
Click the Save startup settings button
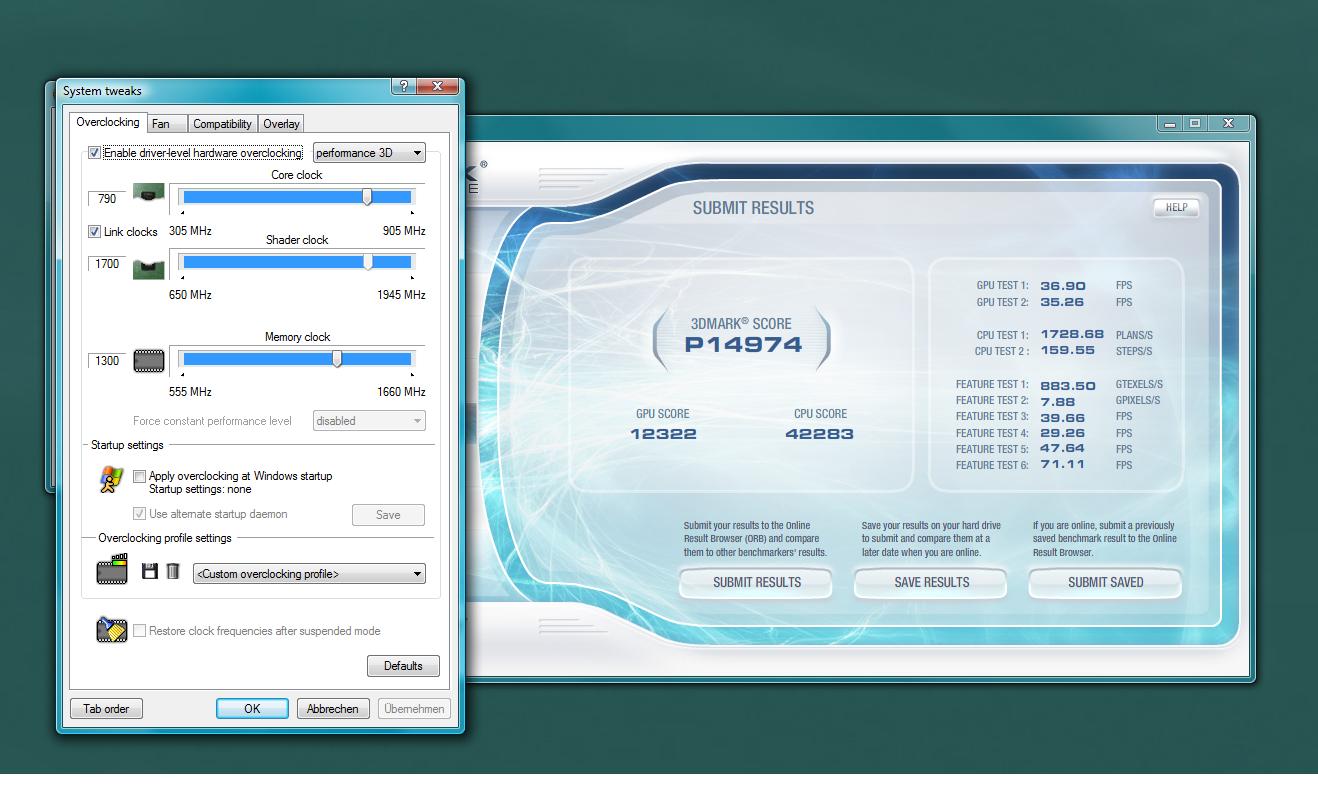pos(388,515)
